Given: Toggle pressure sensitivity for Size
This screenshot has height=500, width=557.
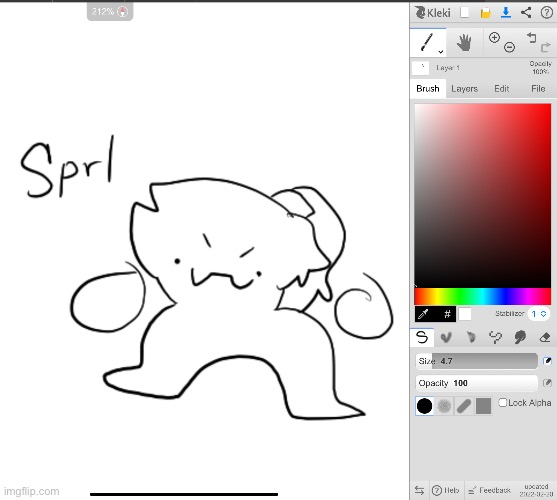Looking at the screenshot, I should tap(547, 361).
